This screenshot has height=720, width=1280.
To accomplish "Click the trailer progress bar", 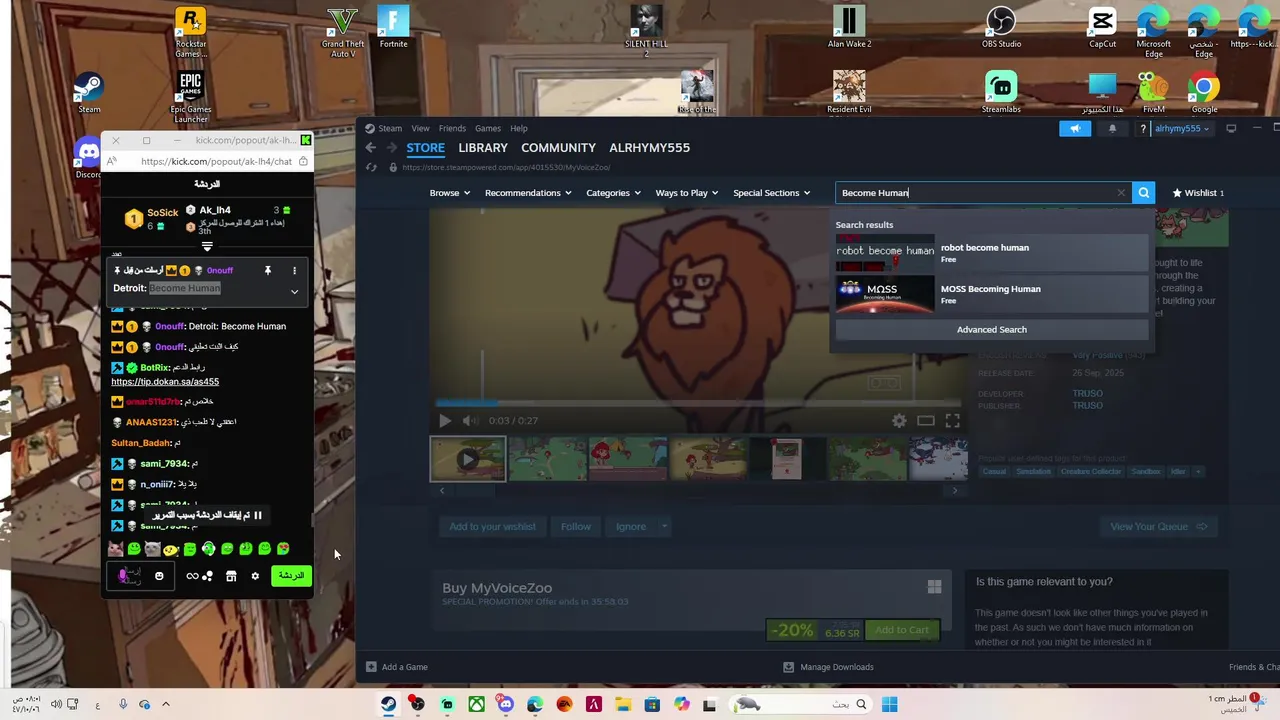I will tap(700, 404).
